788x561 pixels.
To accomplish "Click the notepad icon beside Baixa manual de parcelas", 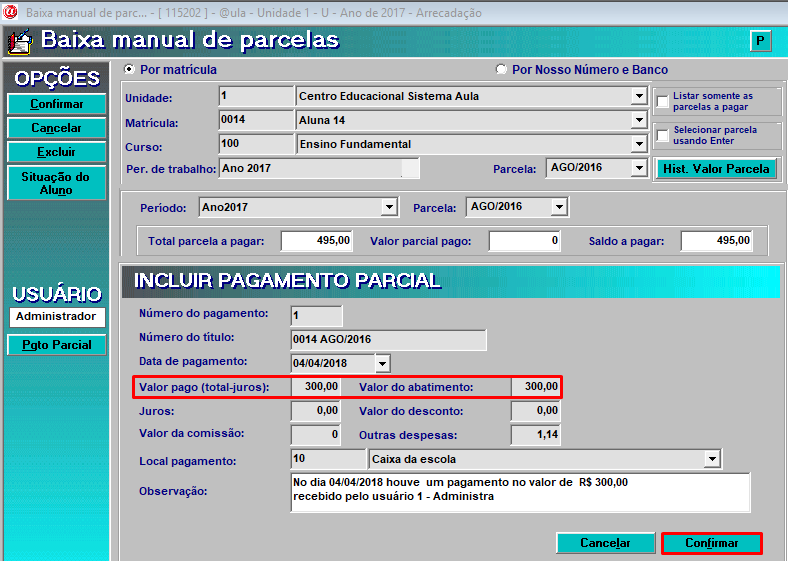I will 22,41.
